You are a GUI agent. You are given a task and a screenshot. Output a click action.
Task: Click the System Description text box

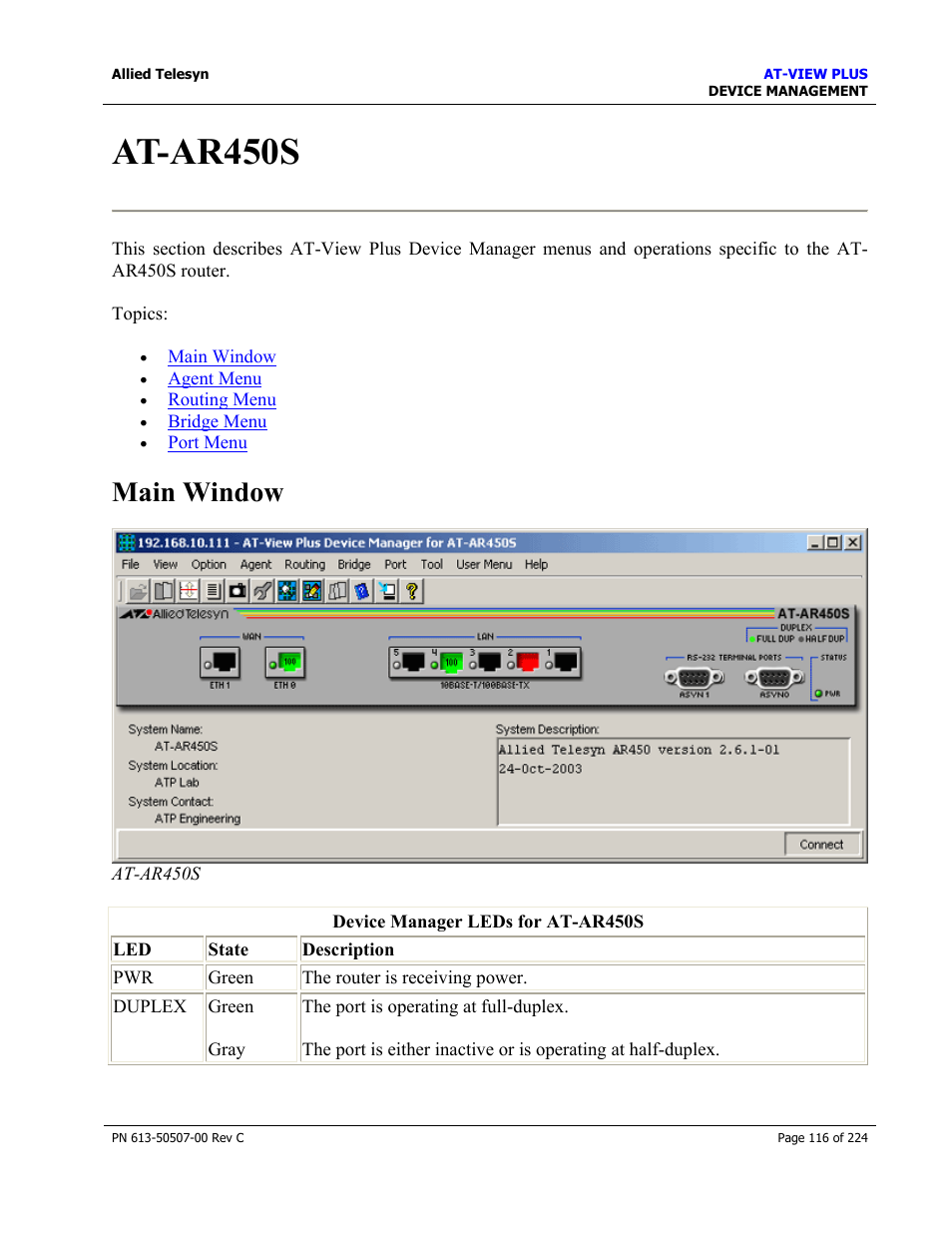(x=674, y=782)
